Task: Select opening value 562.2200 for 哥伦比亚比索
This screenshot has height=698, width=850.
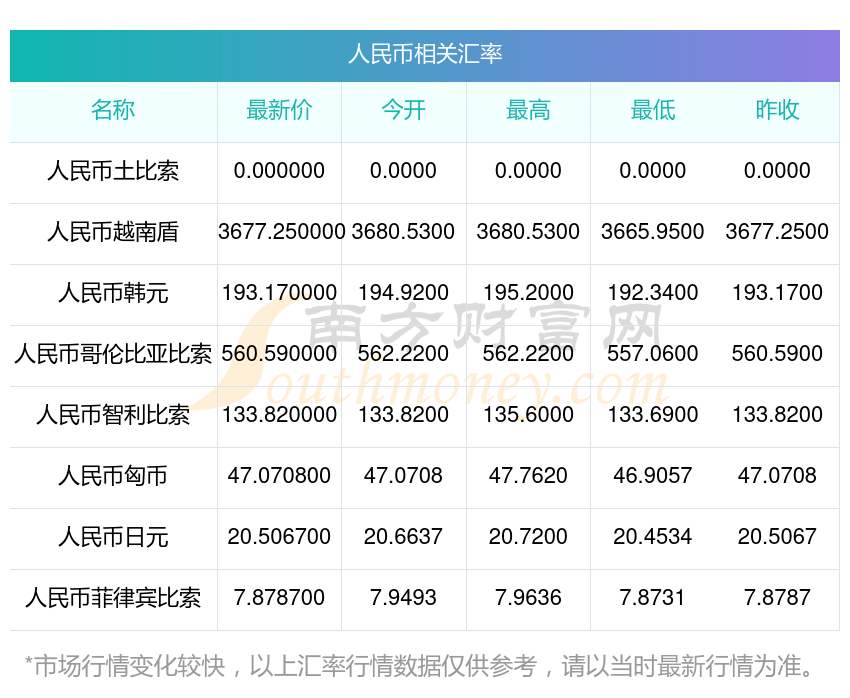Action: tap(403, 354)
